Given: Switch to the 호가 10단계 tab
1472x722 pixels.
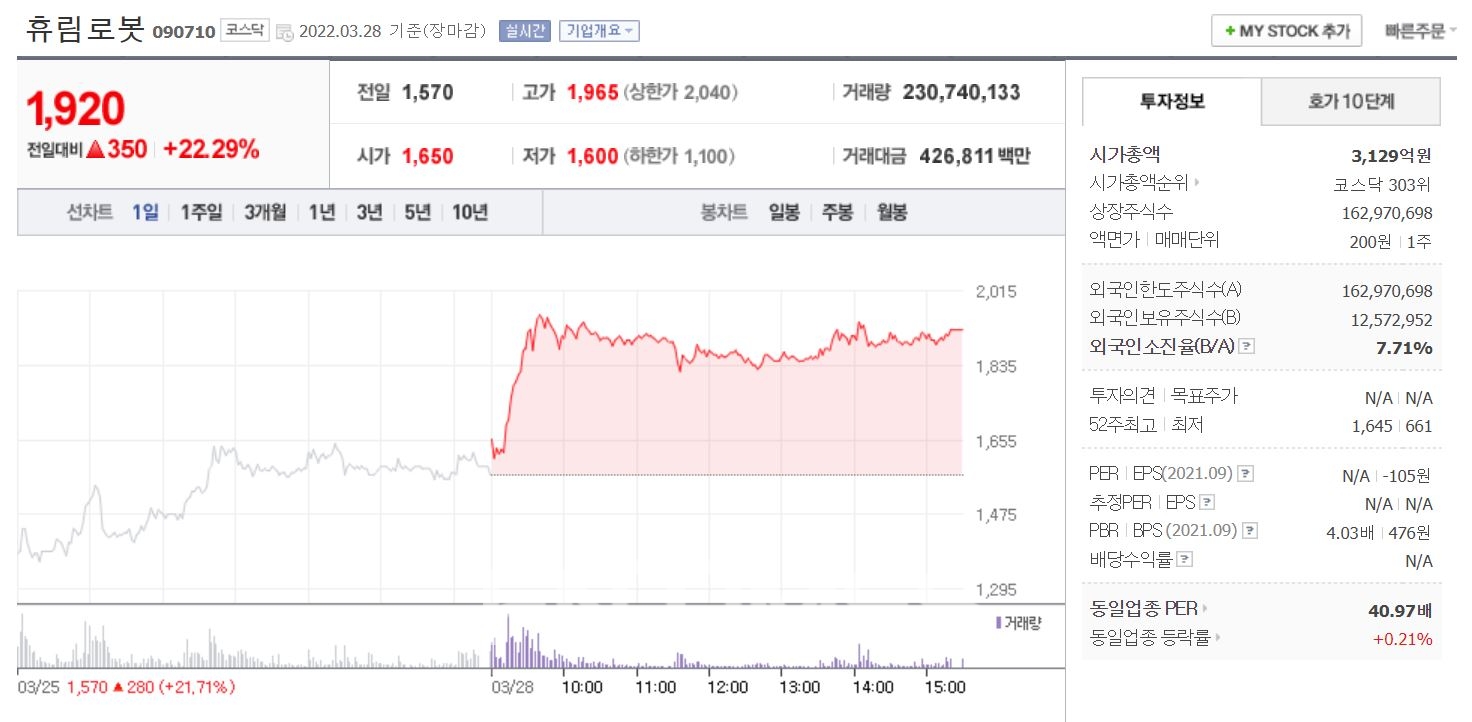Looking at the screenshot, I should pyautogui.click(x=1350, y=102).
